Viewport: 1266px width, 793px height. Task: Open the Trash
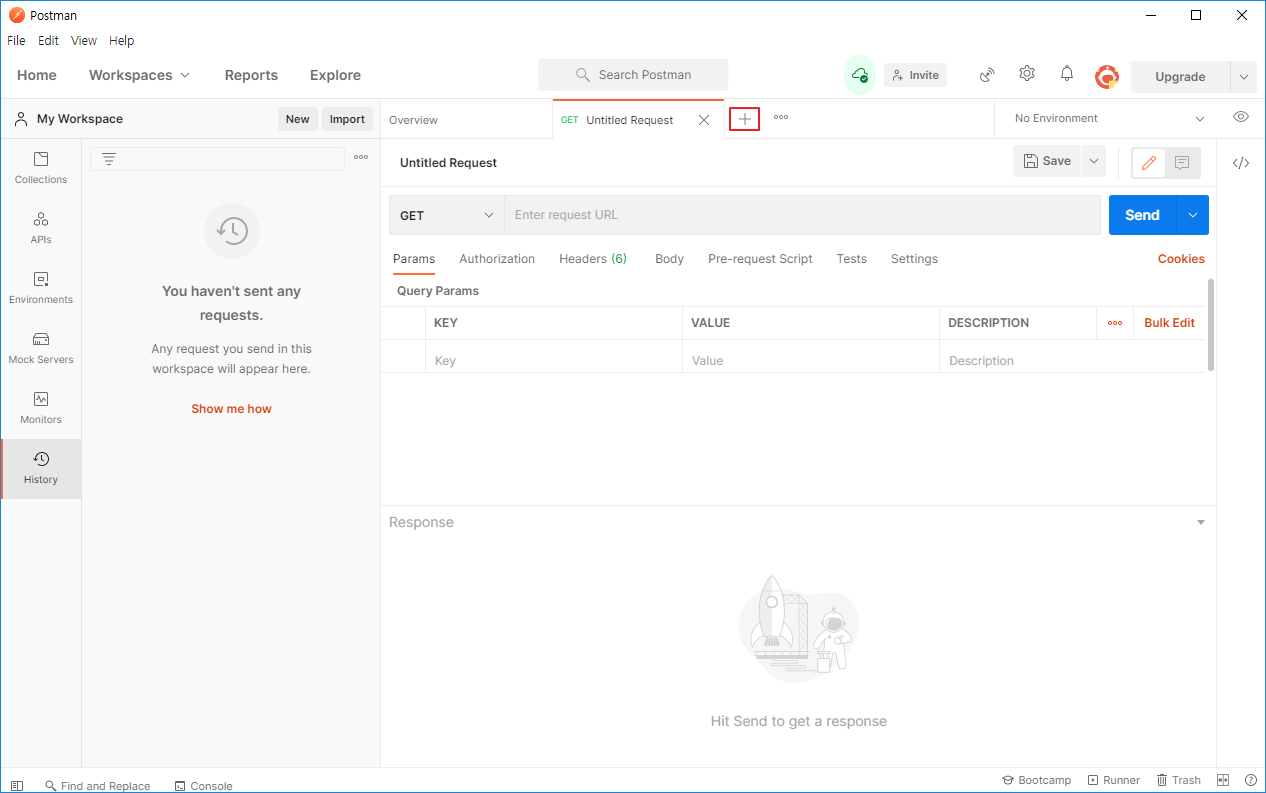click(x=1178, y=780)
